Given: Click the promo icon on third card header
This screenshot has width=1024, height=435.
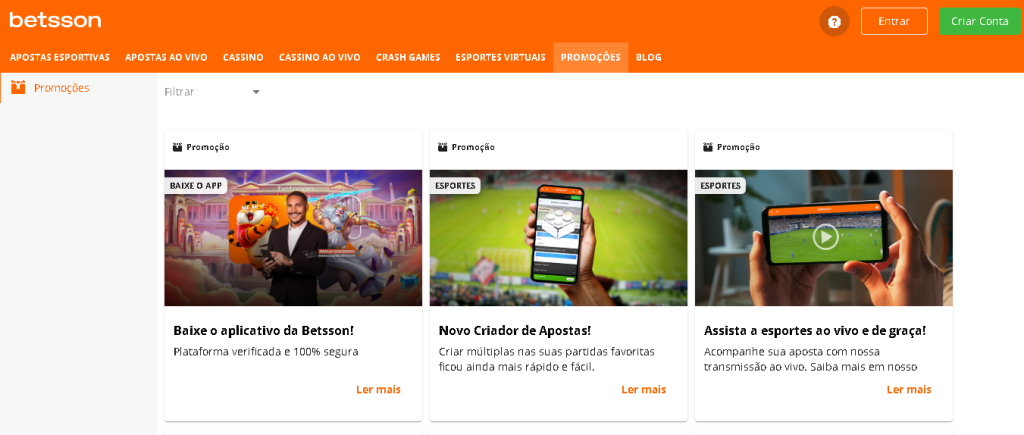Looking at the screenshot, I should tap(708, 148).
